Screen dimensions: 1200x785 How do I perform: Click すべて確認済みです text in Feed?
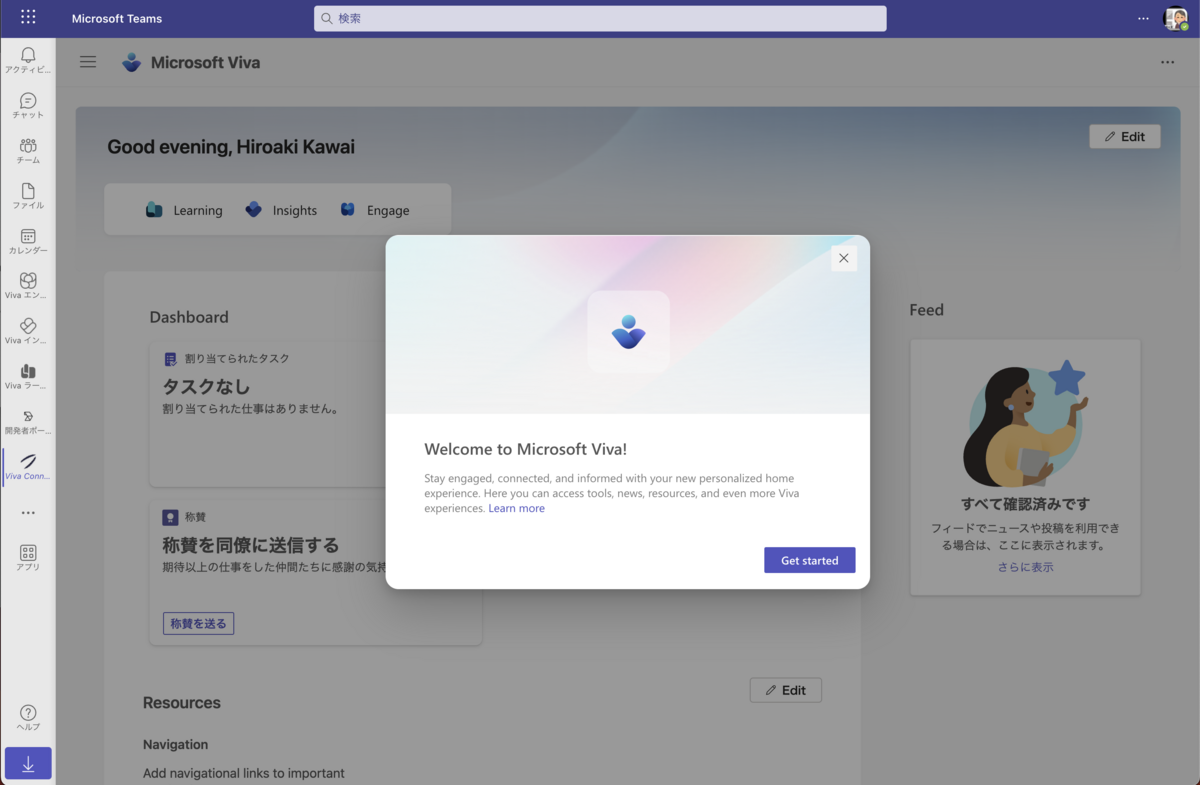click(1025, 504)
